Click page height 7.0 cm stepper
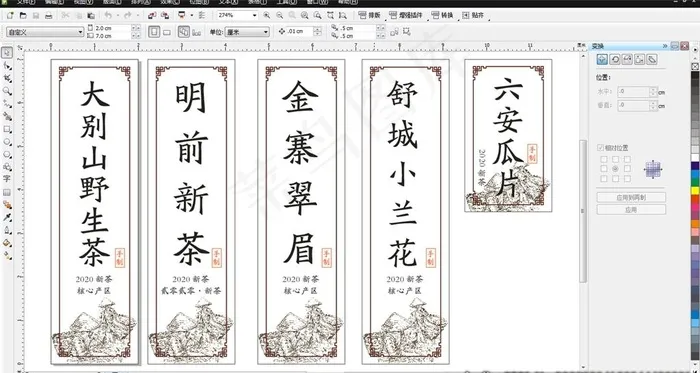700x373 pixels. click(136, 36)
